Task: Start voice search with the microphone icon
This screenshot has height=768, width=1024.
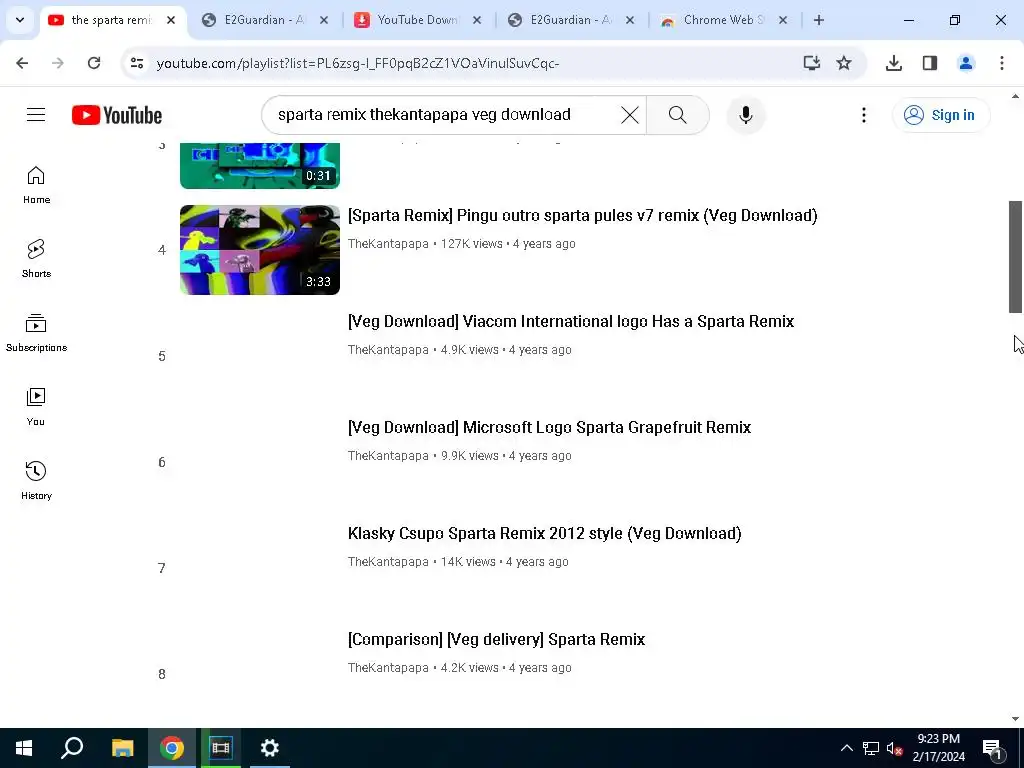Action: [746, 115]
